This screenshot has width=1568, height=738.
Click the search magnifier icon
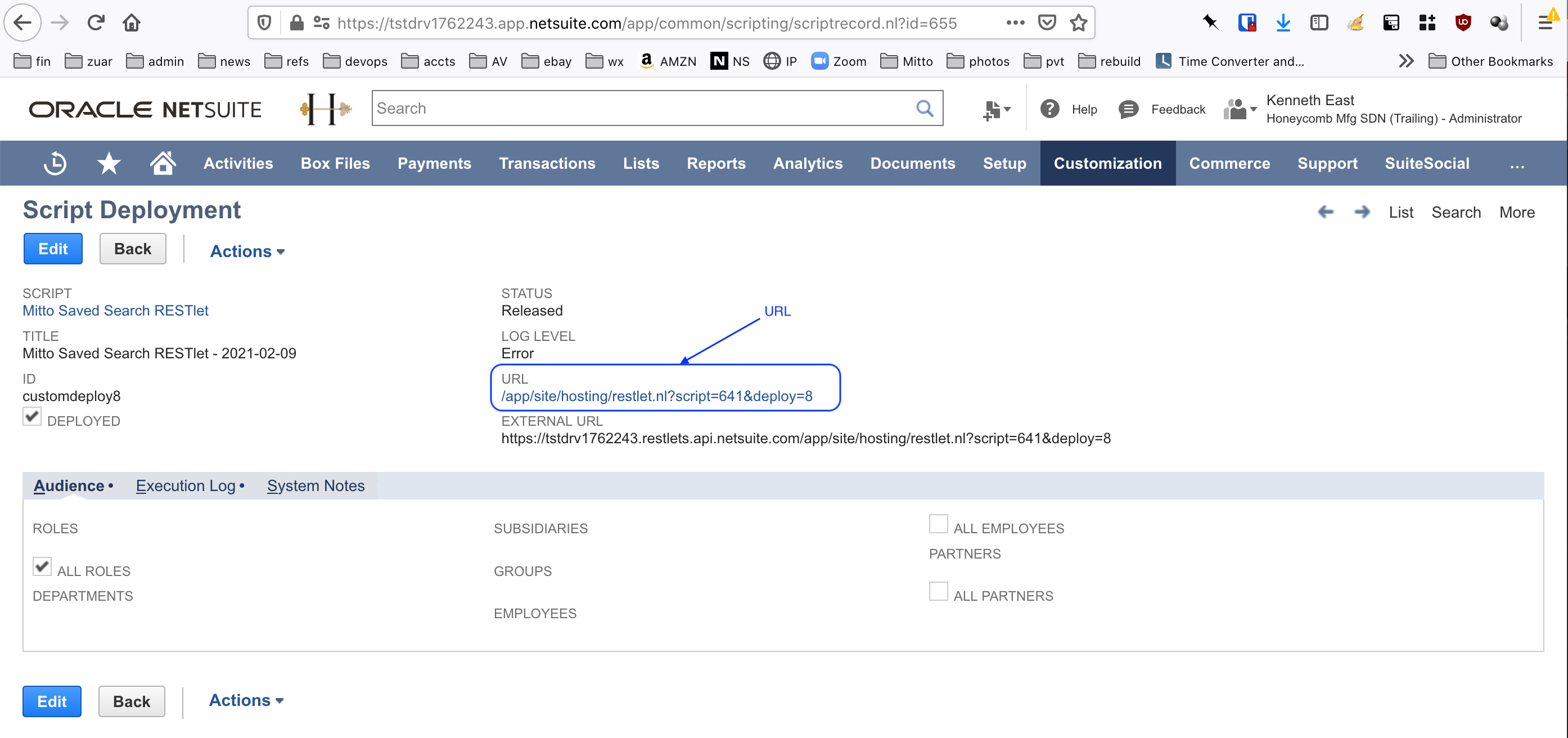point(925,109)
